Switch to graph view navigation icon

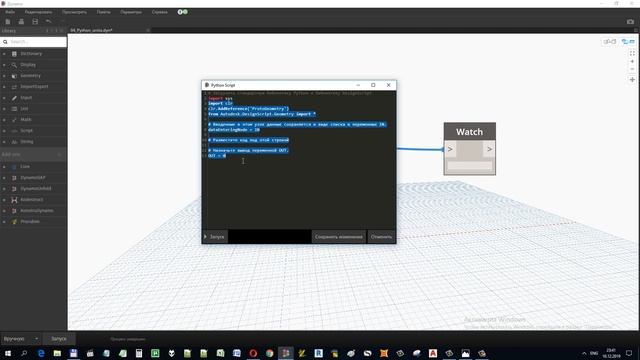610,42
